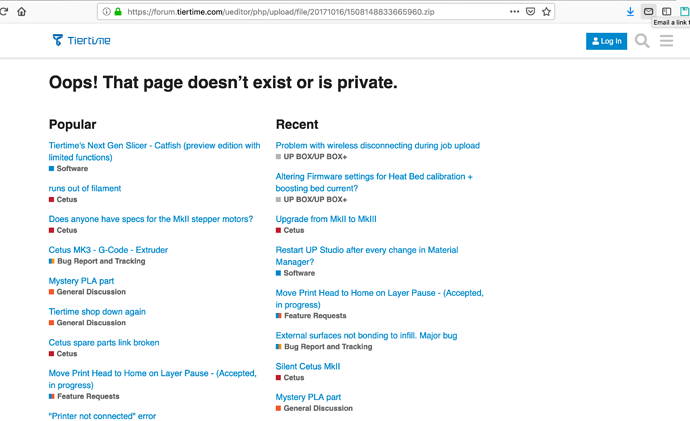View the green padlock connection details
This screenshot has height=421, width=690.
tap(118, 12)
